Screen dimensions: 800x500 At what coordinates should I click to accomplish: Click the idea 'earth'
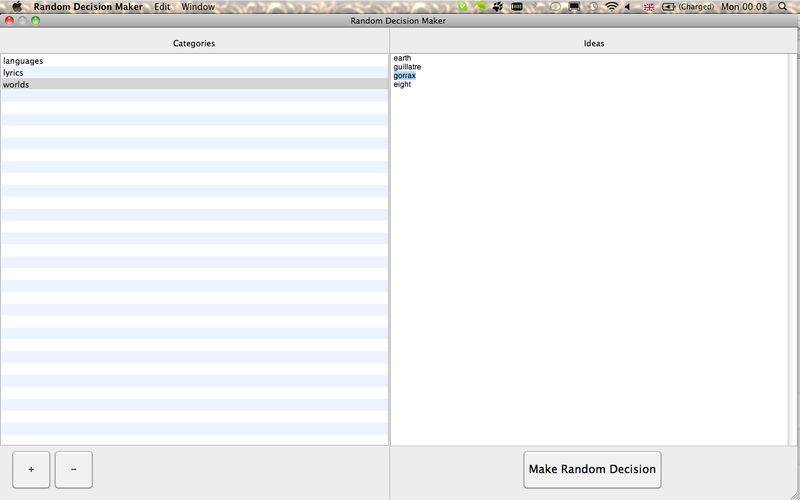pos(402,58)
